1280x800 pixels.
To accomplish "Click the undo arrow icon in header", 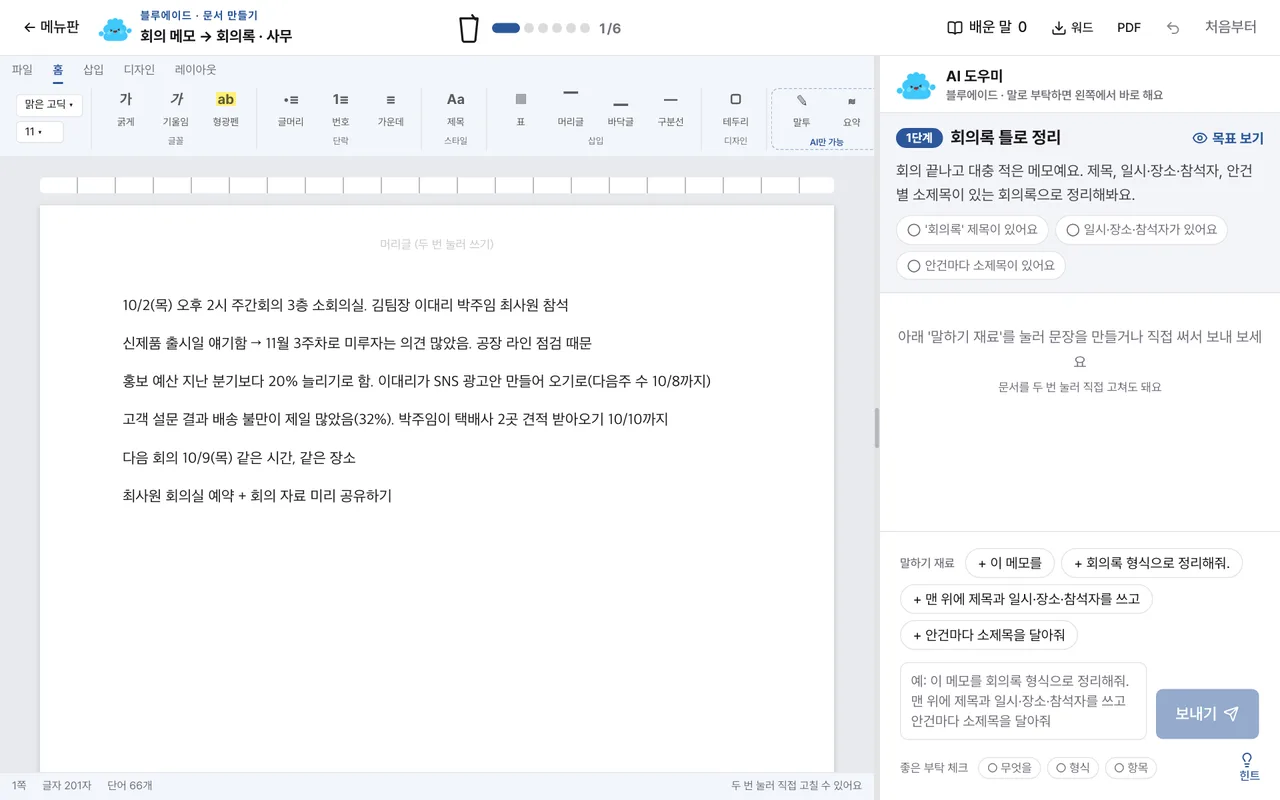I will point(1173,28).
